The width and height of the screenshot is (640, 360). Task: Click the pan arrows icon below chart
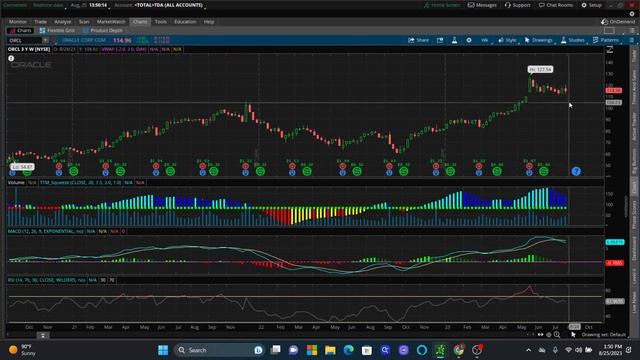click(540, 335)
